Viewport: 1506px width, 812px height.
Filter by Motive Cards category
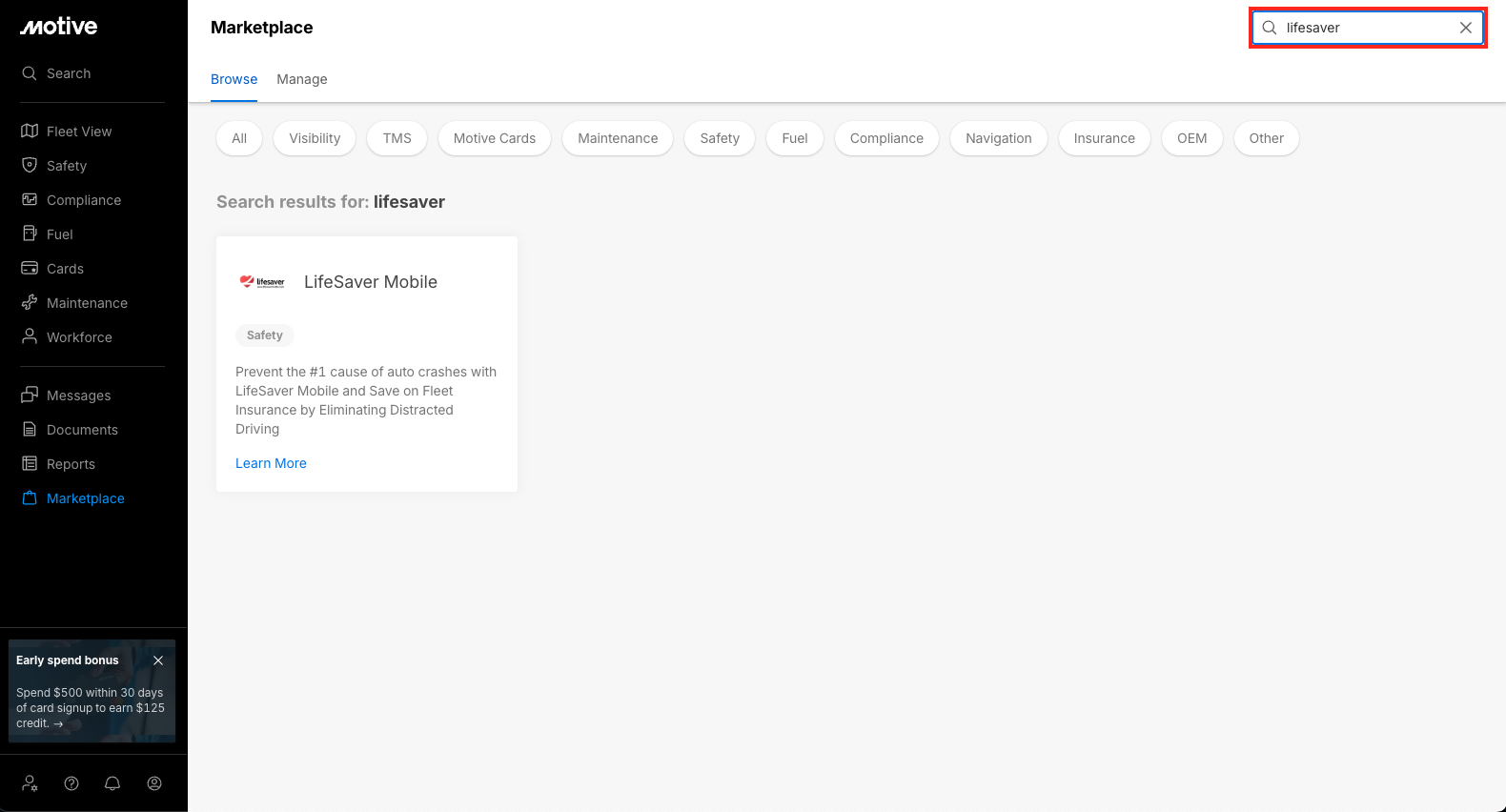click(495, 138)
